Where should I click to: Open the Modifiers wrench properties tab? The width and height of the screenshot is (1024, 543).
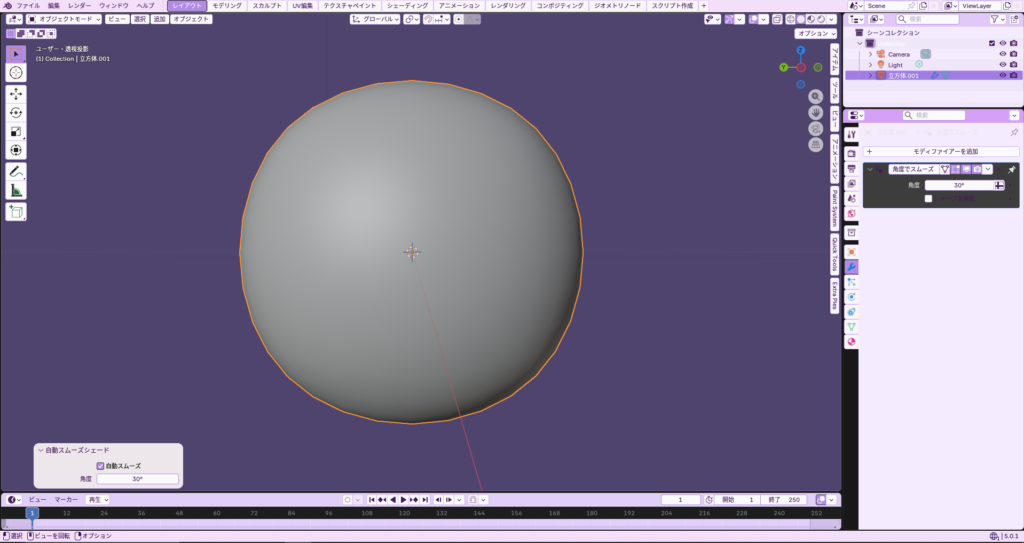click(x=851, y=267)
